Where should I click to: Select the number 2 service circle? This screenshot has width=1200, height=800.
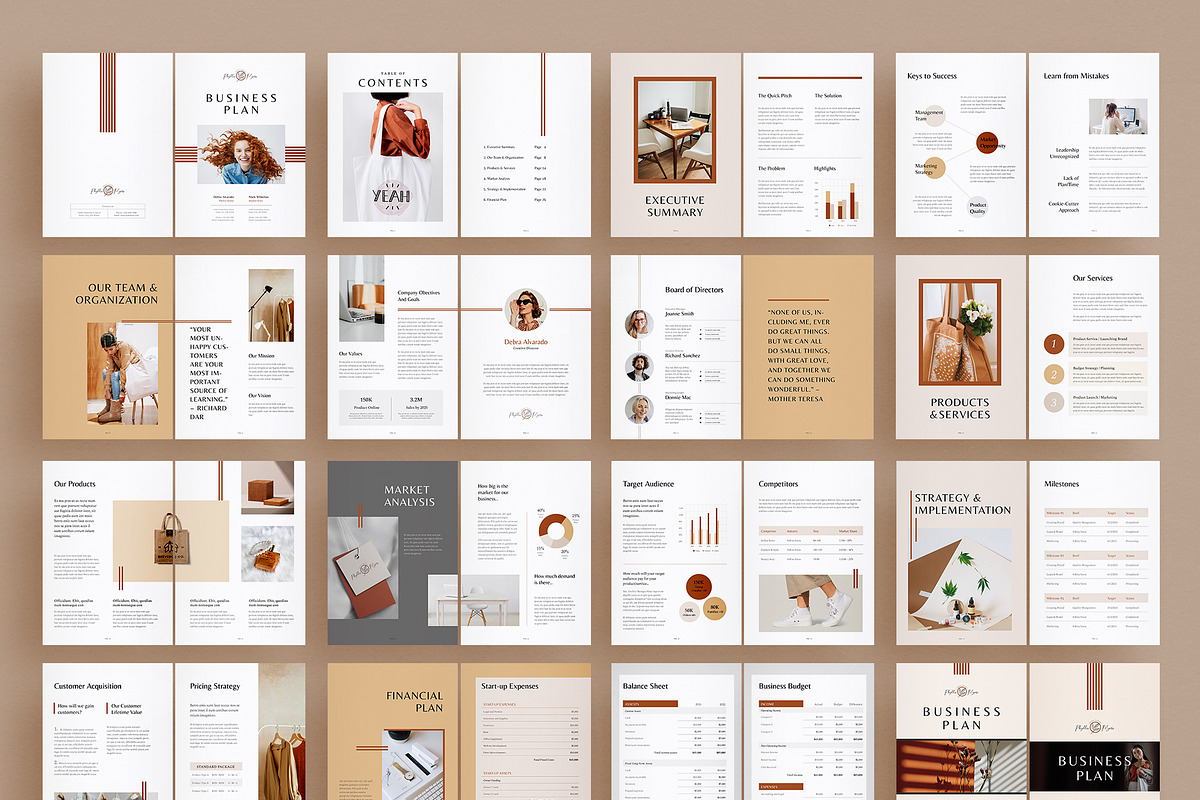[1053, 373]
